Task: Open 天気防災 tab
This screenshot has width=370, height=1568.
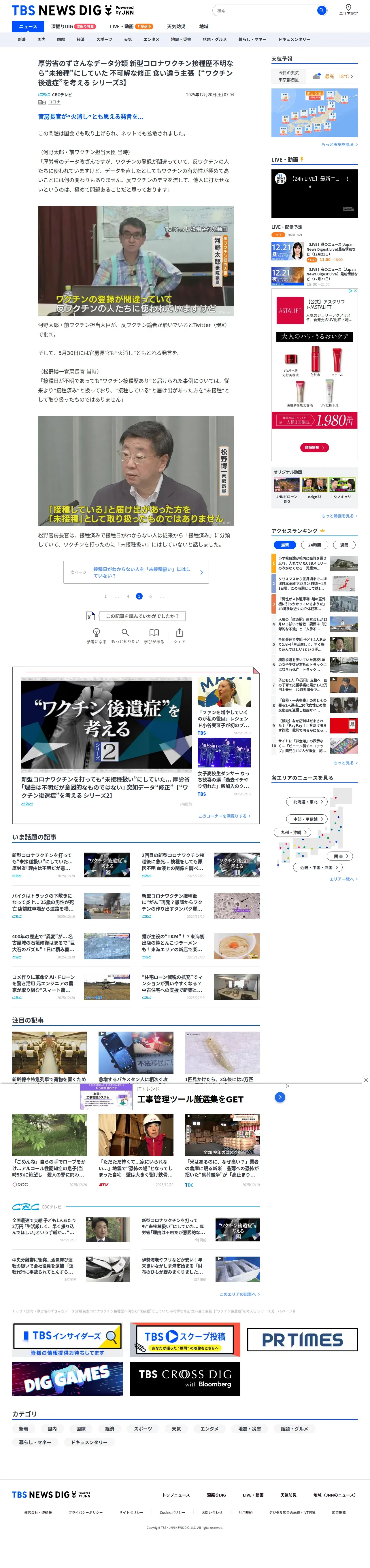Action: pyautogui.click(x=176, y=26)
